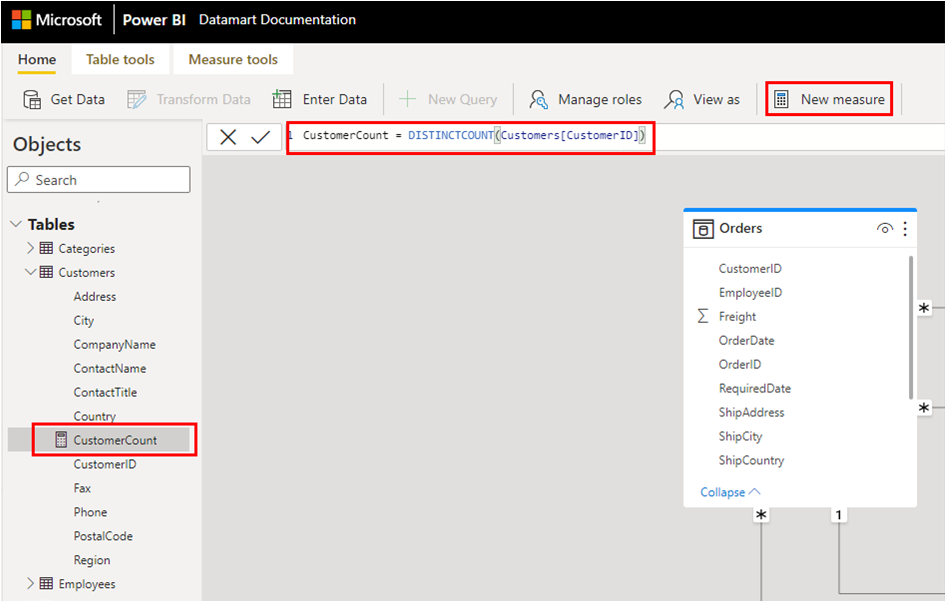This screenshot has width=946, height=602.
Task: Click the New Query plus icon
Action: (x=408, y=99)
